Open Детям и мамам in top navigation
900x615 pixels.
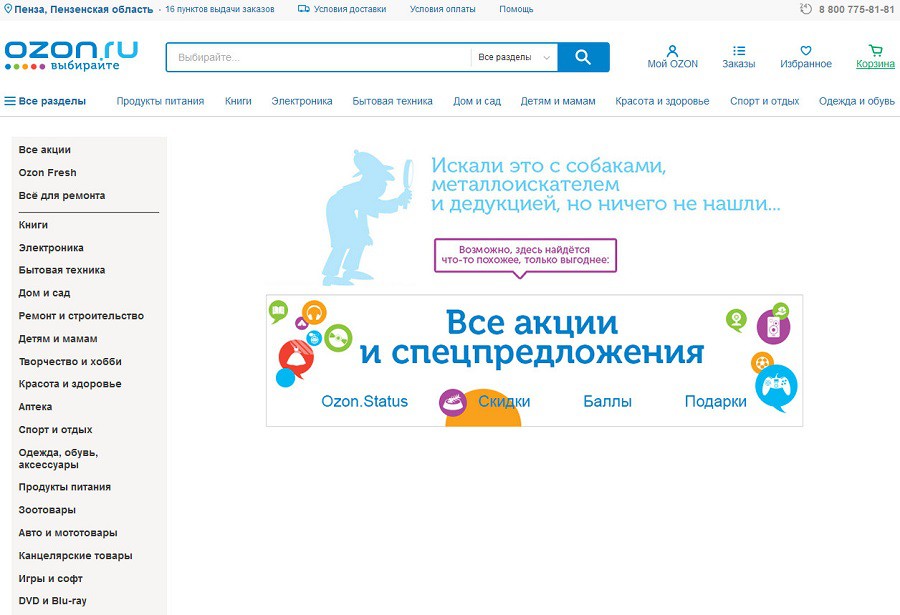click(x=558, y=101)
